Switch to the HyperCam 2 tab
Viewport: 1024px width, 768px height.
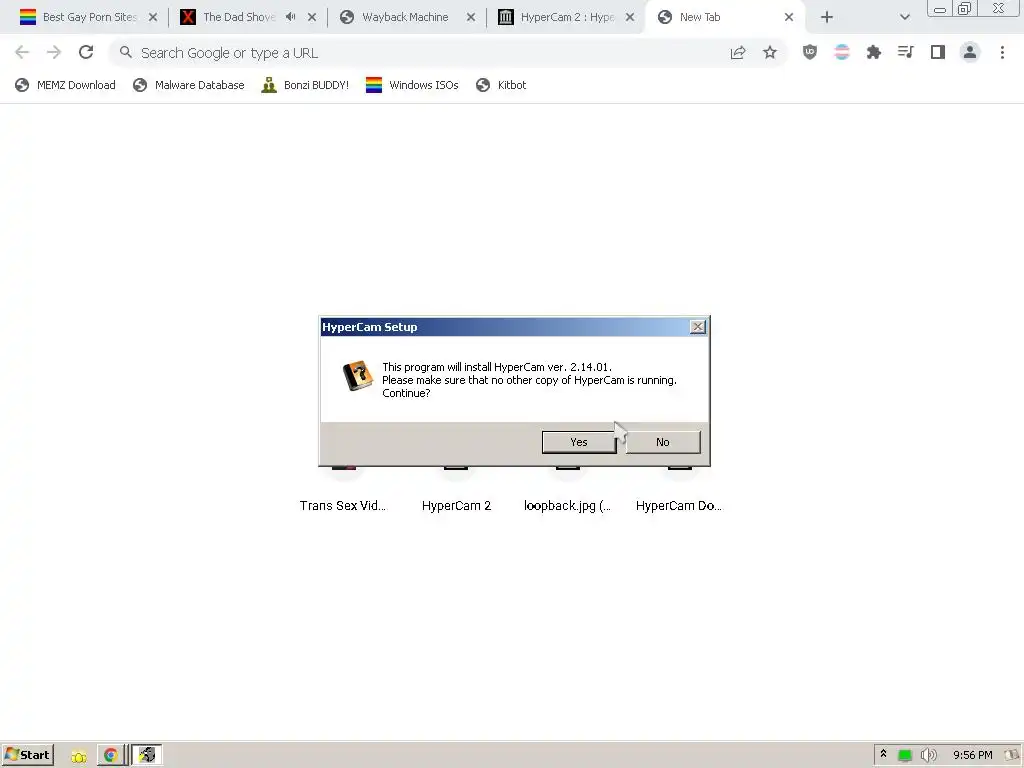click(567, 17)
